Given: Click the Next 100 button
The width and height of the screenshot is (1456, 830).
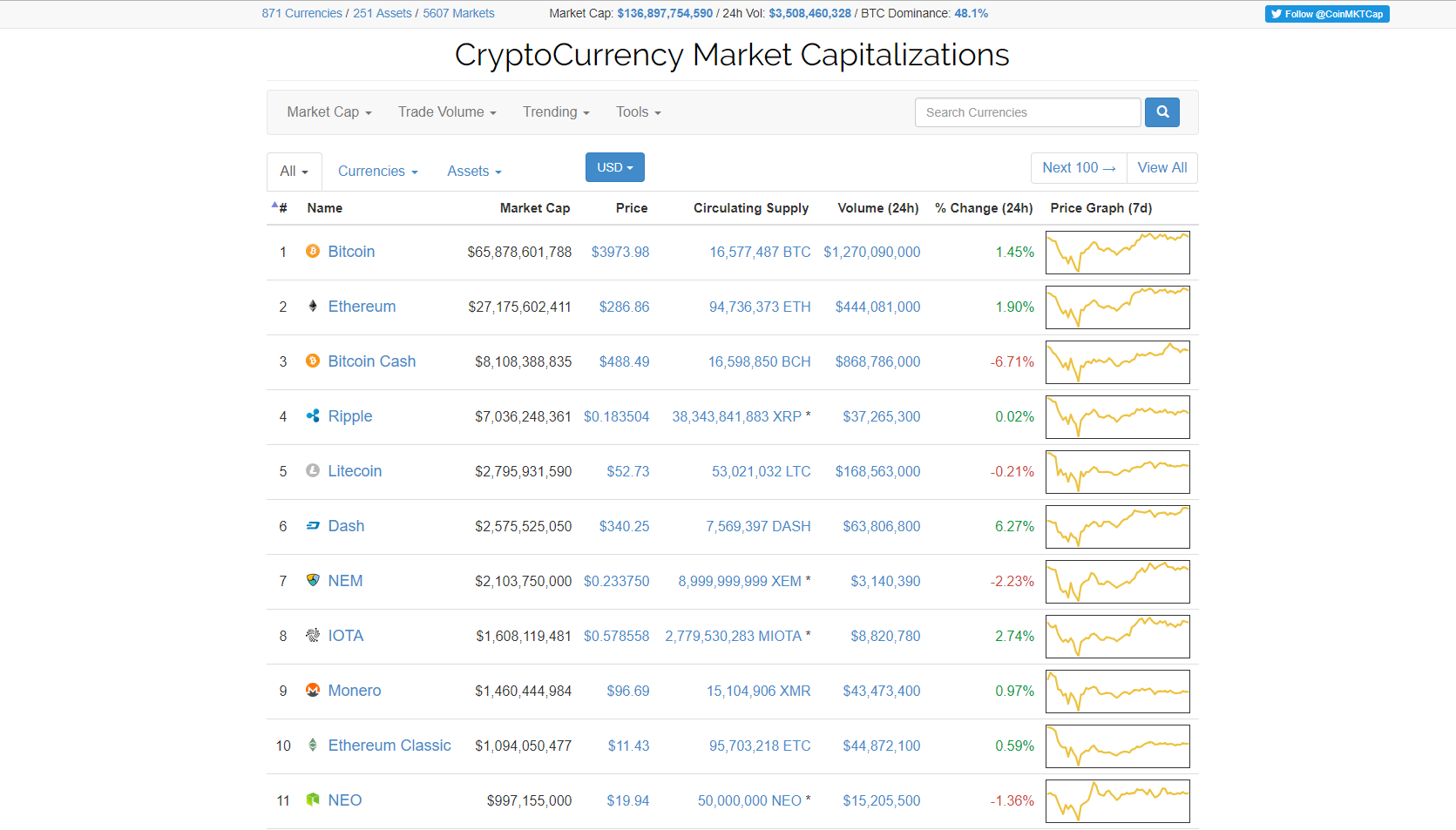Looking at the screenshot, I should coord(1079,168).
